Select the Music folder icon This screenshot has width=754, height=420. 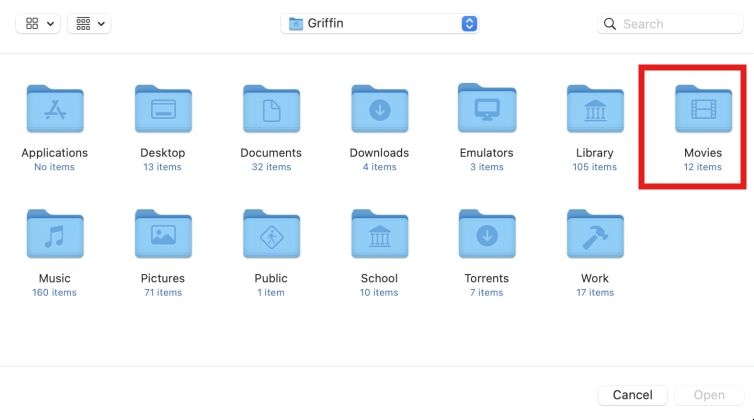[55, 234]
